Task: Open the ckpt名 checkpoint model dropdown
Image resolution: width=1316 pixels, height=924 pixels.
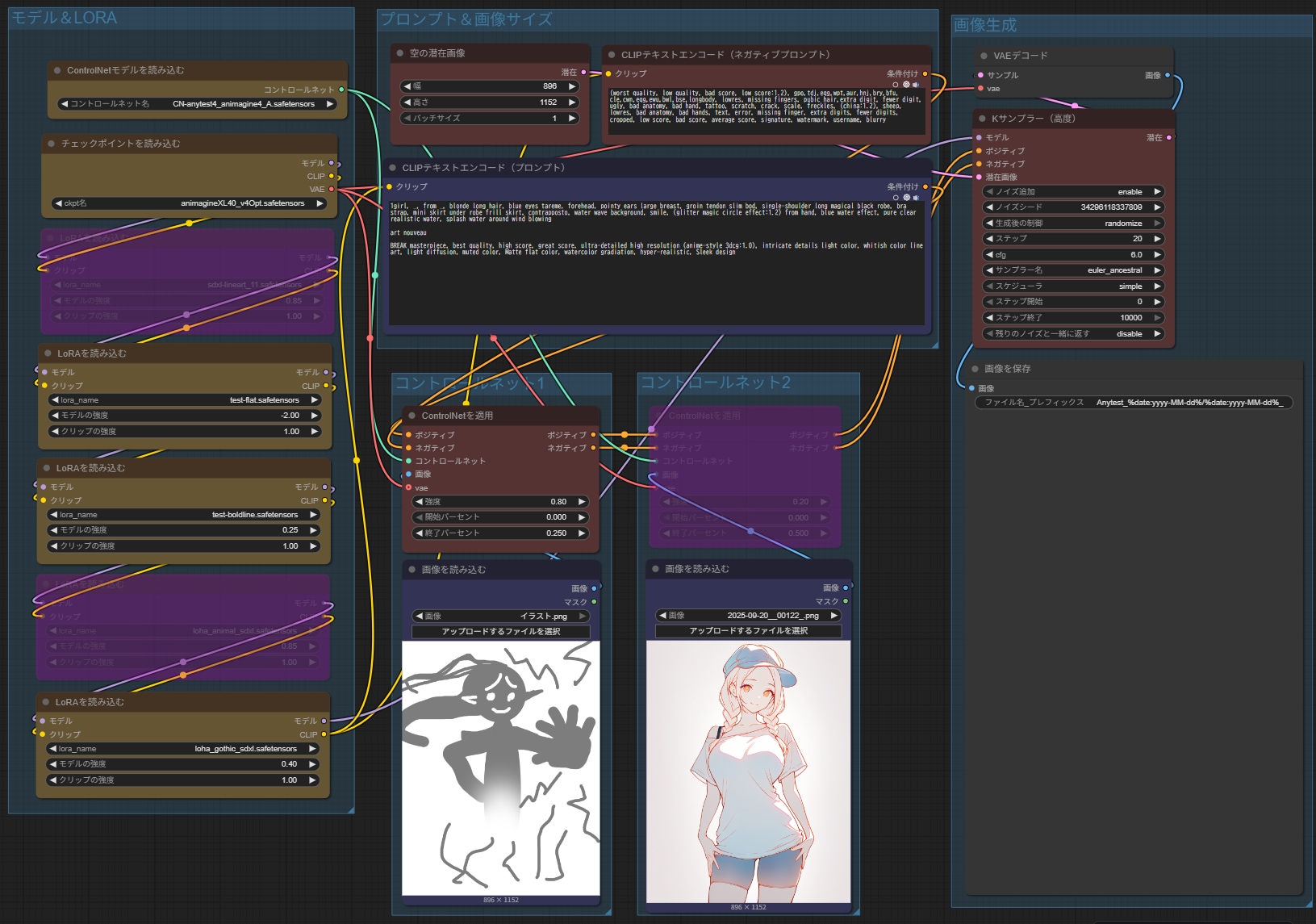Action: point(189,203)
